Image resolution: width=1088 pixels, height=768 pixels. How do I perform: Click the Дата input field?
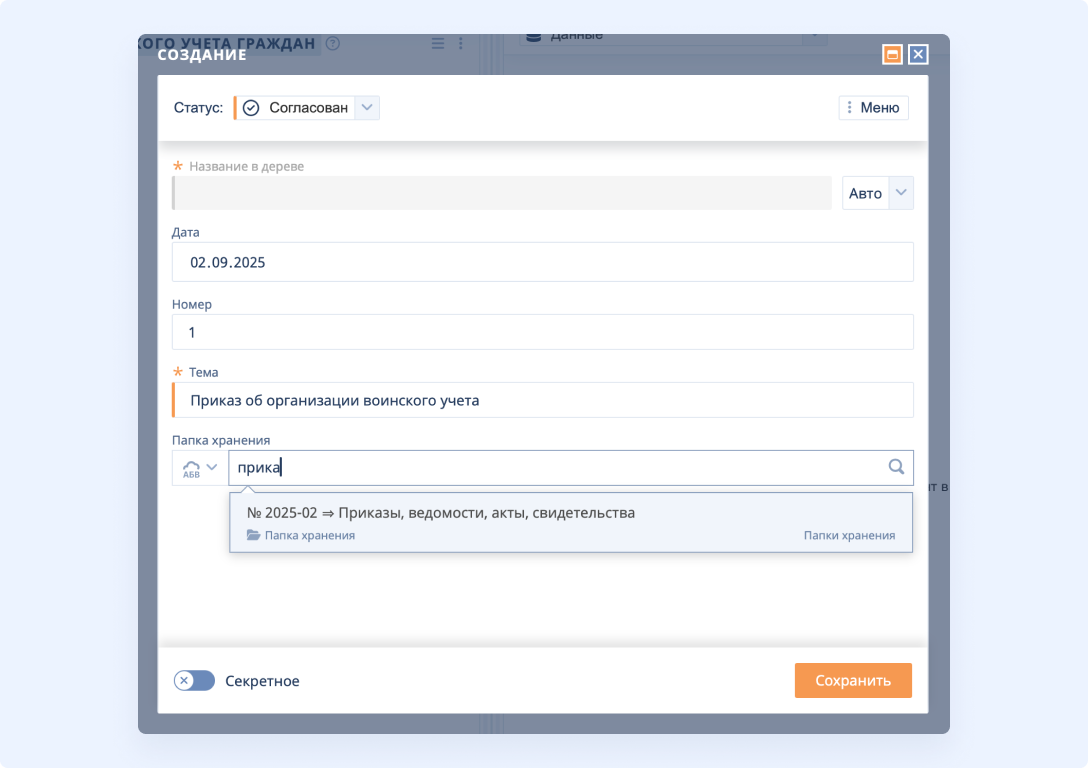(x=542, y=262)
